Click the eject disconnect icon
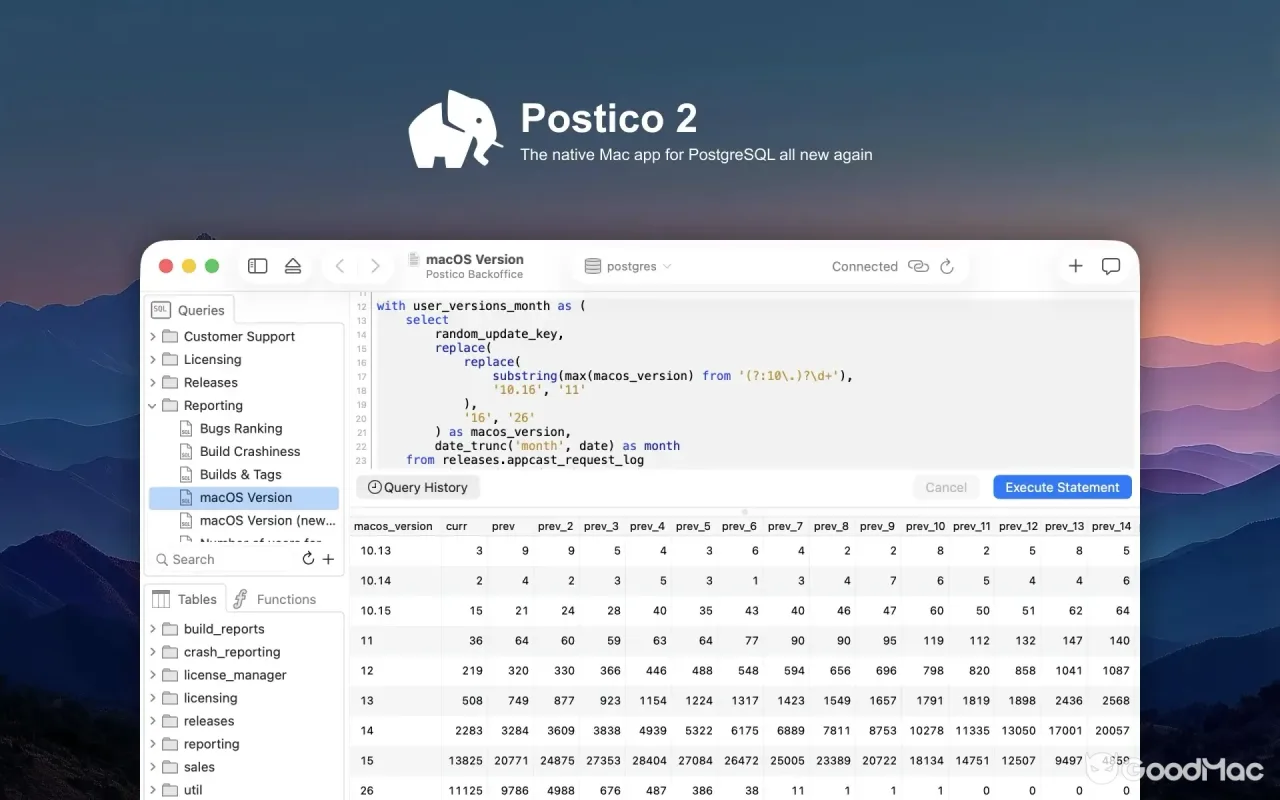Viewport: 1280px width, 800px height. coord(293,266)
